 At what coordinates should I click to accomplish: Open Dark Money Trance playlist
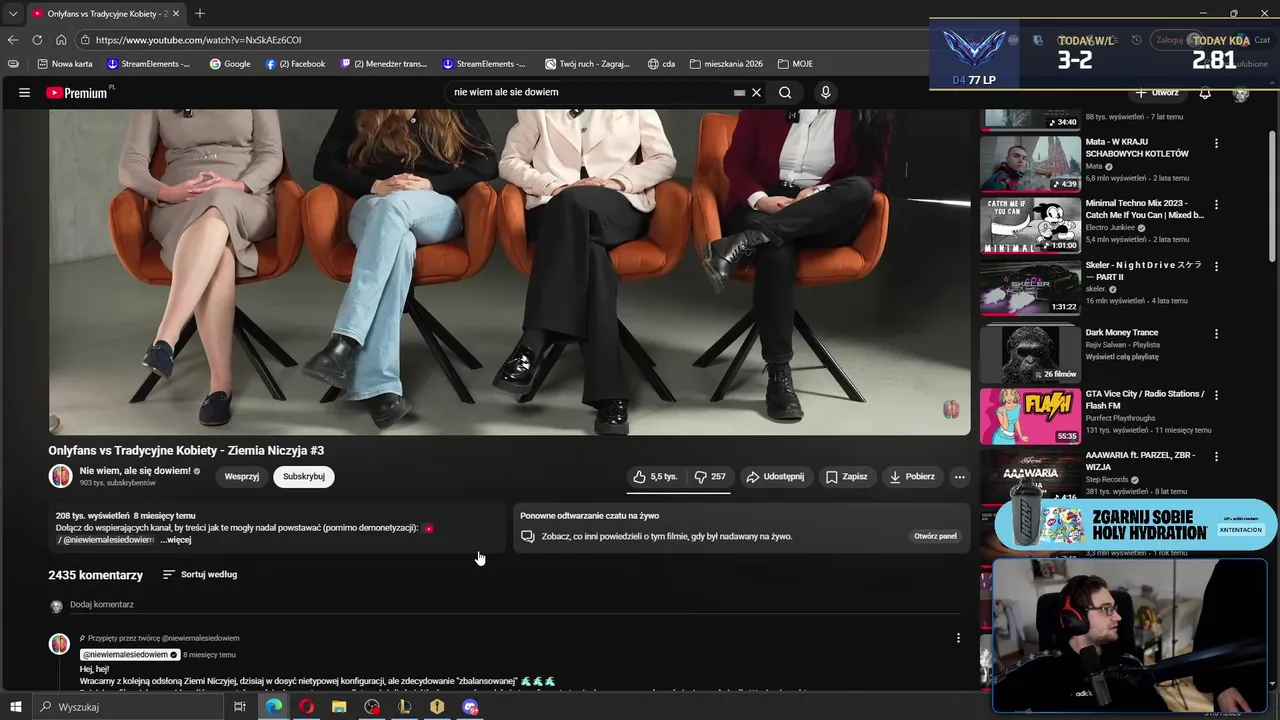pos(1122,333)
